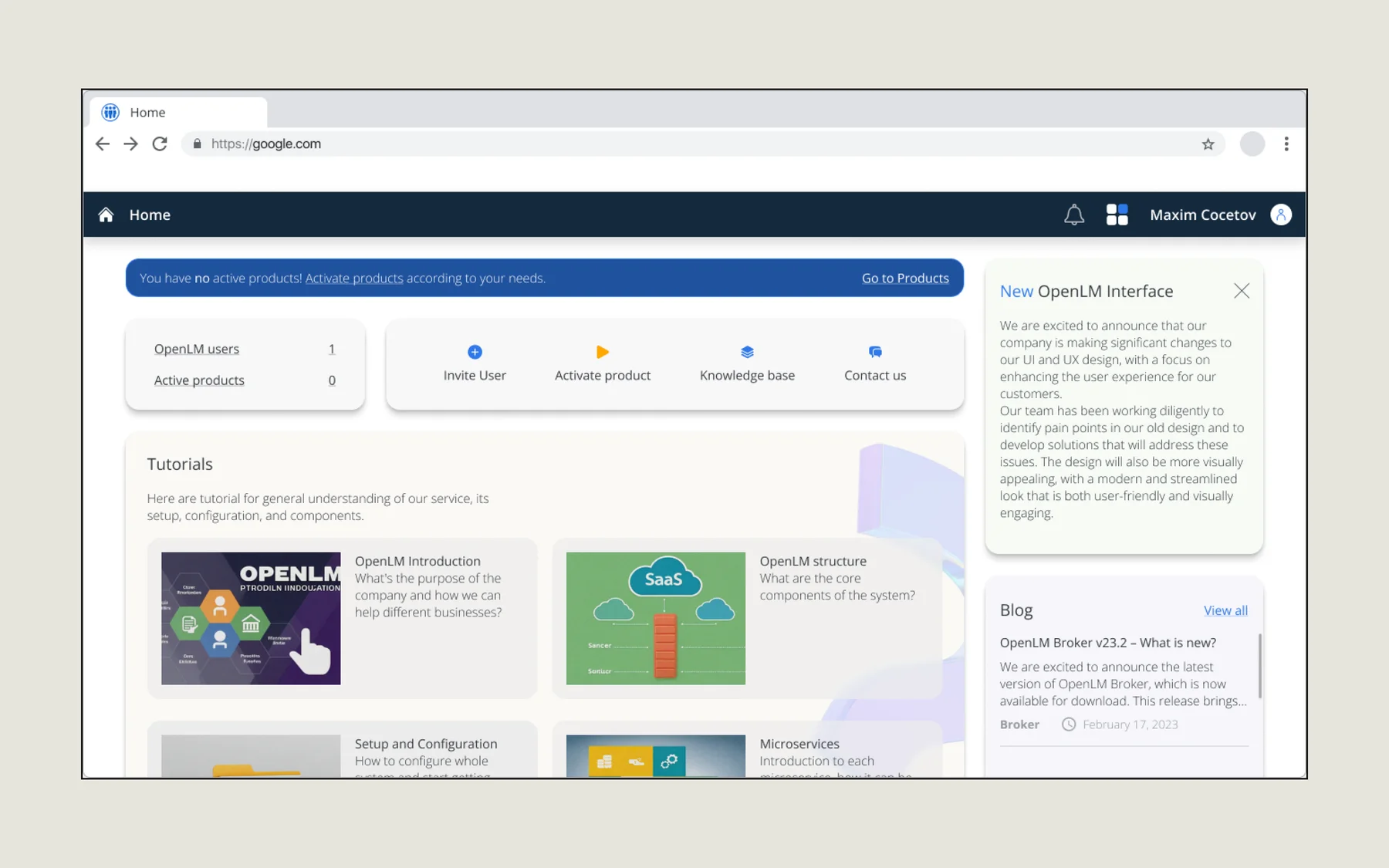The width and height of the screenshot is (1389, 868).
Task: Bookmark this page with star icon
Action: click(1208, 144)
